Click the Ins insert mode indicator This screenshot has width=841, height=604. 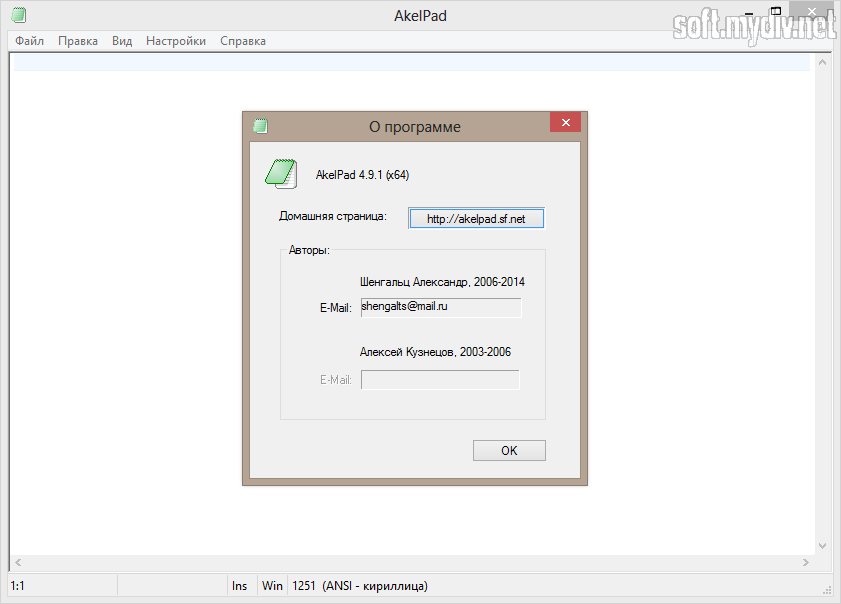point(239,586)
